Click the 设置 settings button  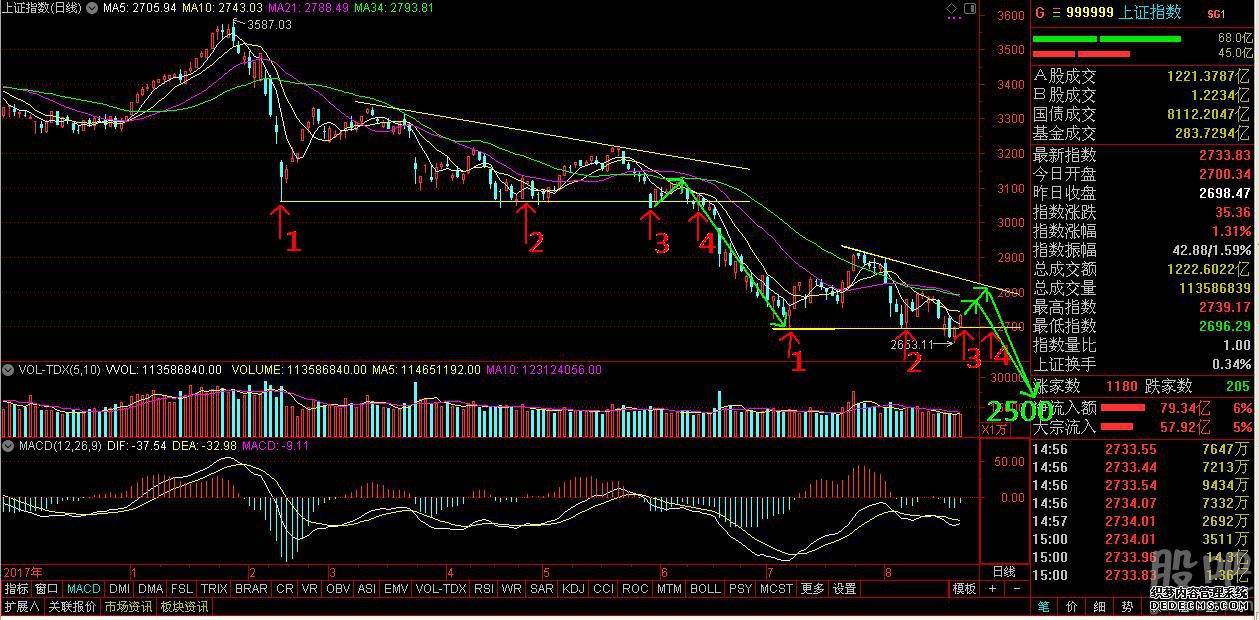pyautogui.click(x=845, y=589)
